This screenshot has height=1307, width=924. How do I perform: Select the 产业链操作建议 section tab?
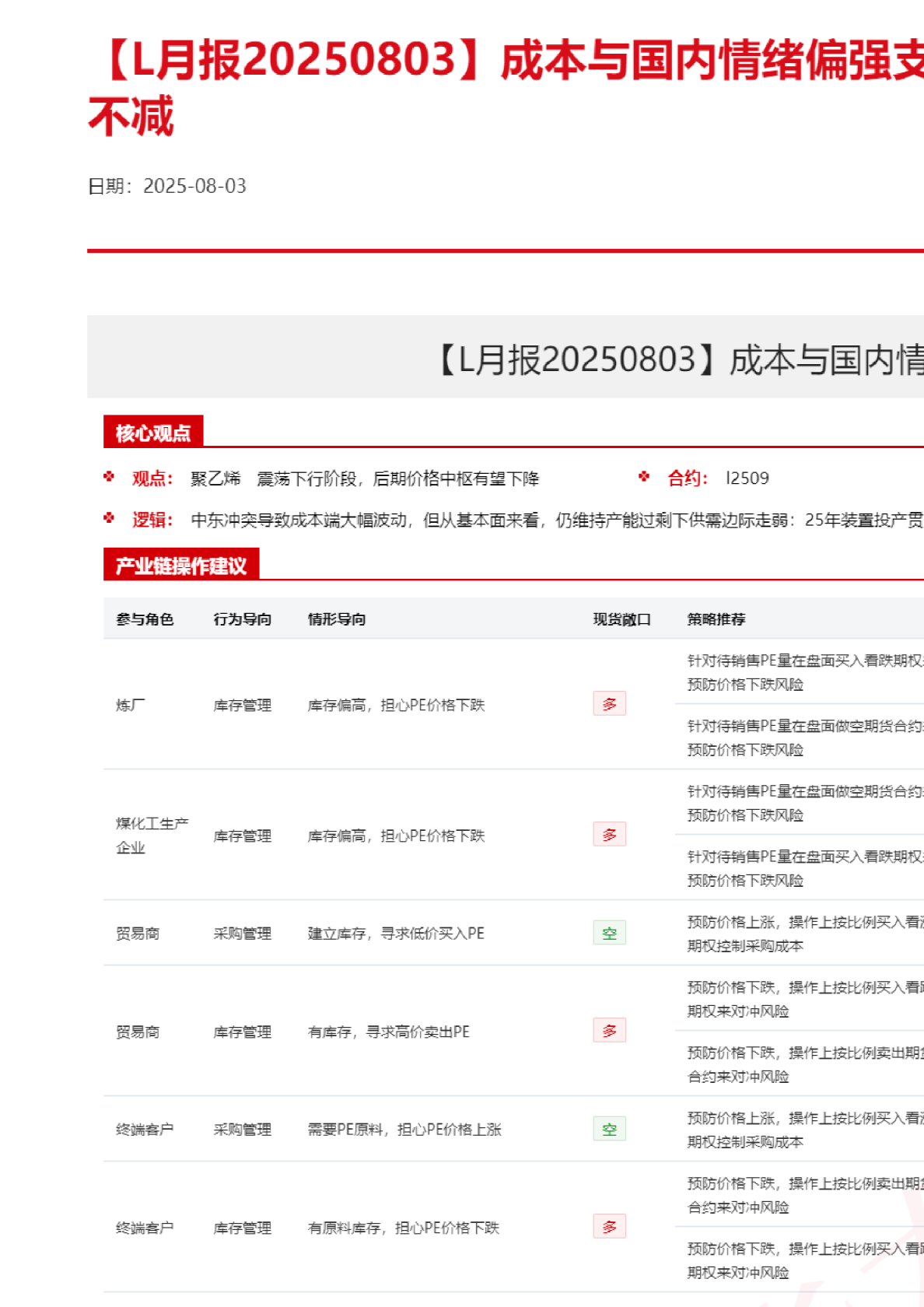pos(181,566)
